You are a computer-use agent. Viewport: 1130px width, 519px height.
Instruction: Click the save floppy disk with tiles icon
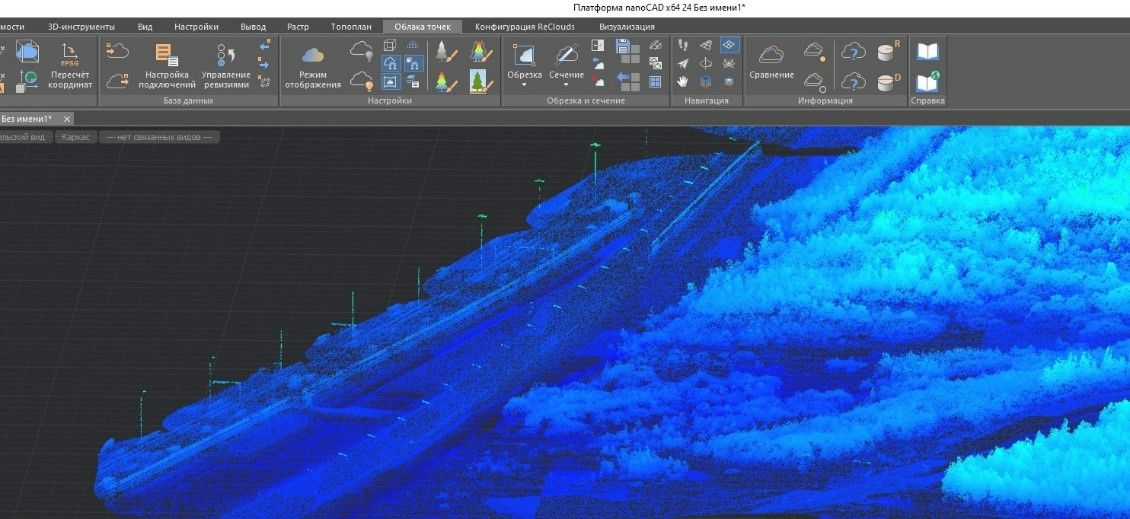628,49
